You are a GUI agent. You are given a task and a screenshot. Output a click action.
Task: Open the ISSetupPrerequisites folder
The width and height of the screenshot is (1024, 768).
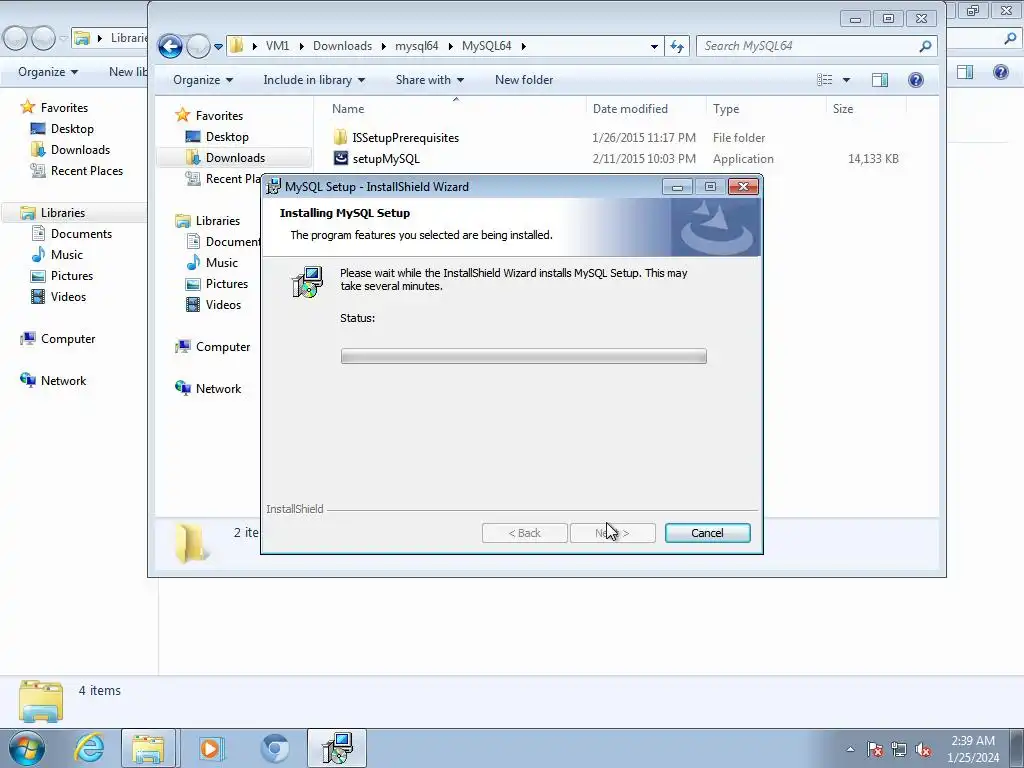click(406, 138)
